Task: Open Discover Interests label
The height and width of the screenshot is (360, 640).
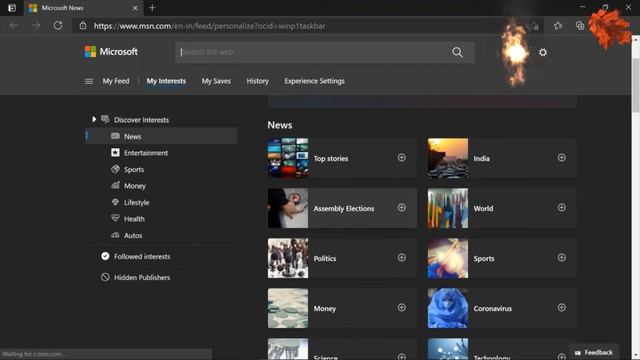Action: coord(141,120)
